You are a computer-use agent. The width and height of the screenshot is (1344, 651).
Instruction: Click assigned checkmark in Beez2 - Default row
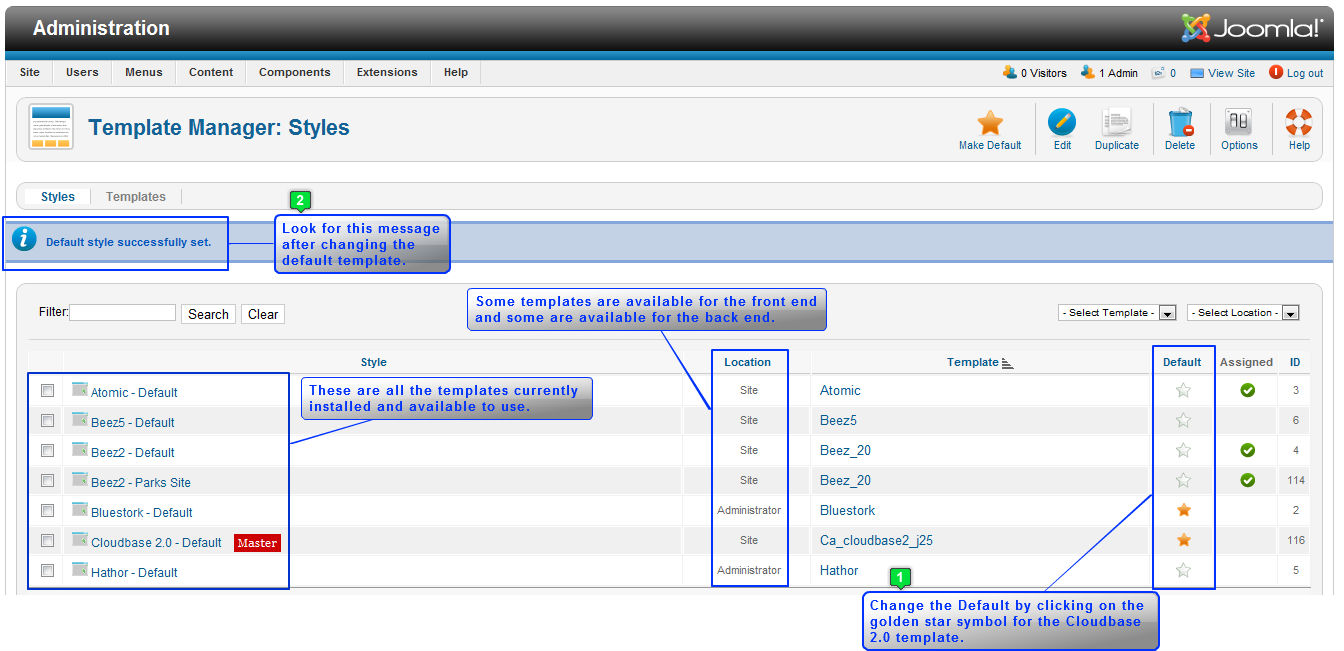[x=1248, y=450]
